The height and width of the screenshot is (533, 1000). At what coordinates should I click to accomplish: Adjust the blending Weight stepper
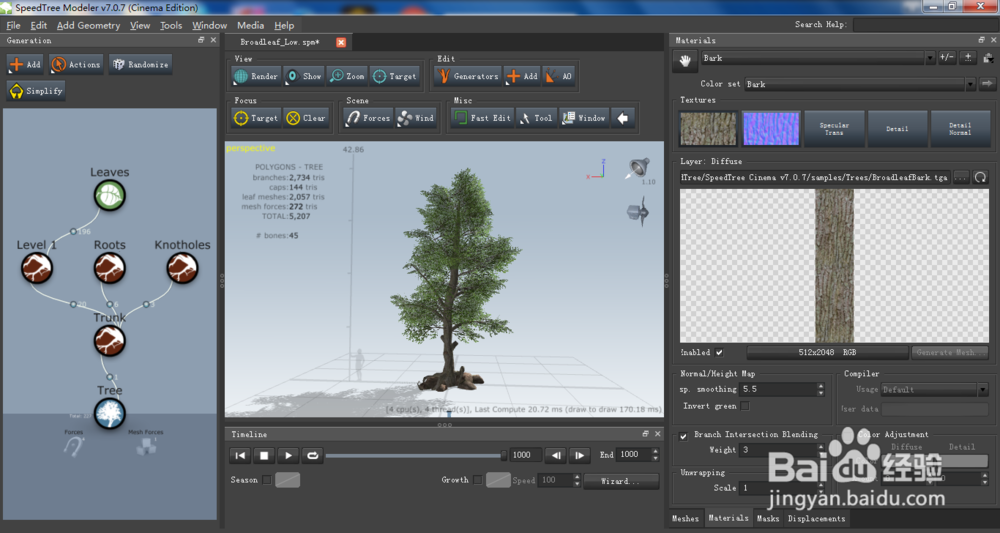[821, 450]
